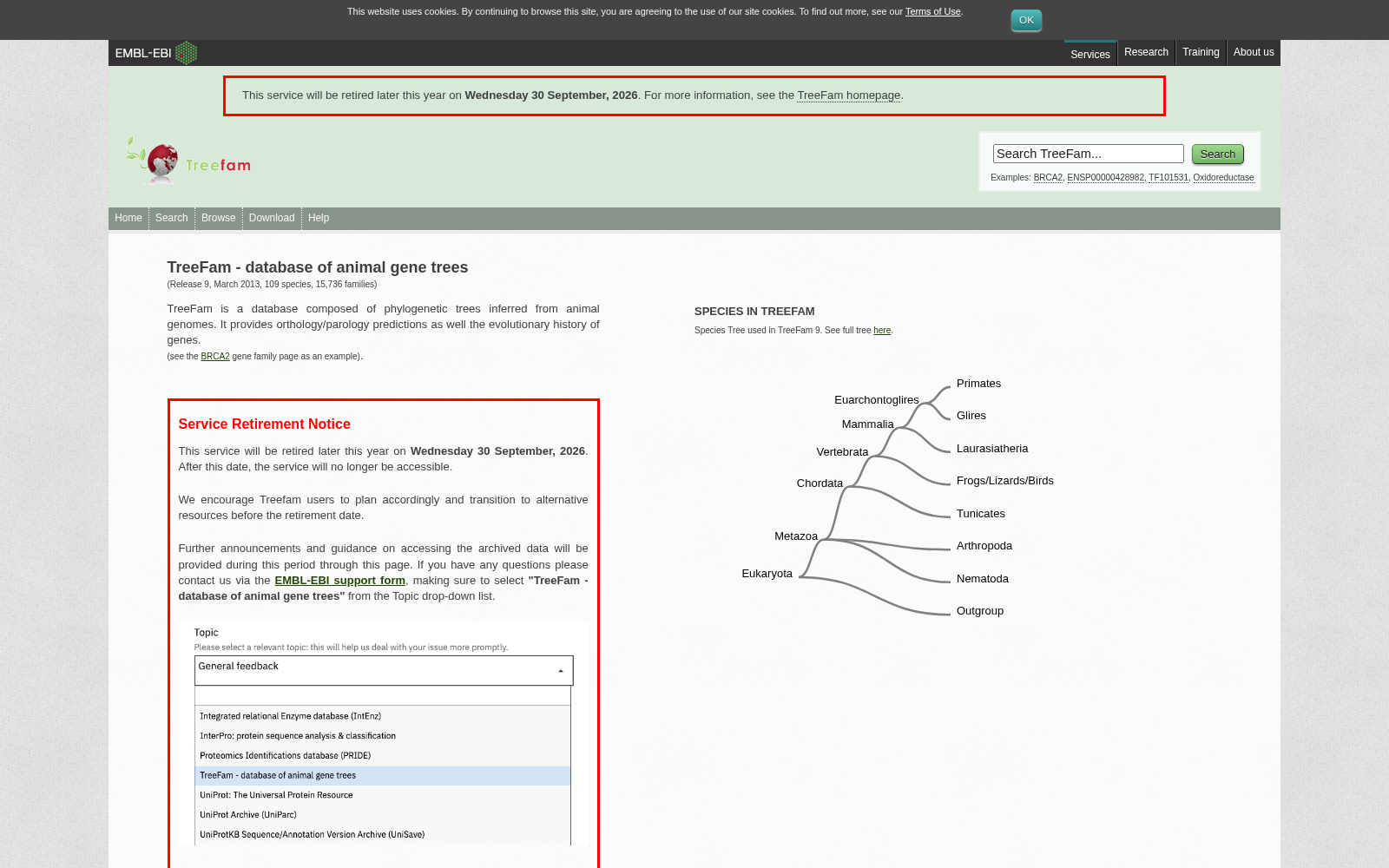Open Help in navigation bar
This screenshot has height=868, width=1389.
(319, 218)
